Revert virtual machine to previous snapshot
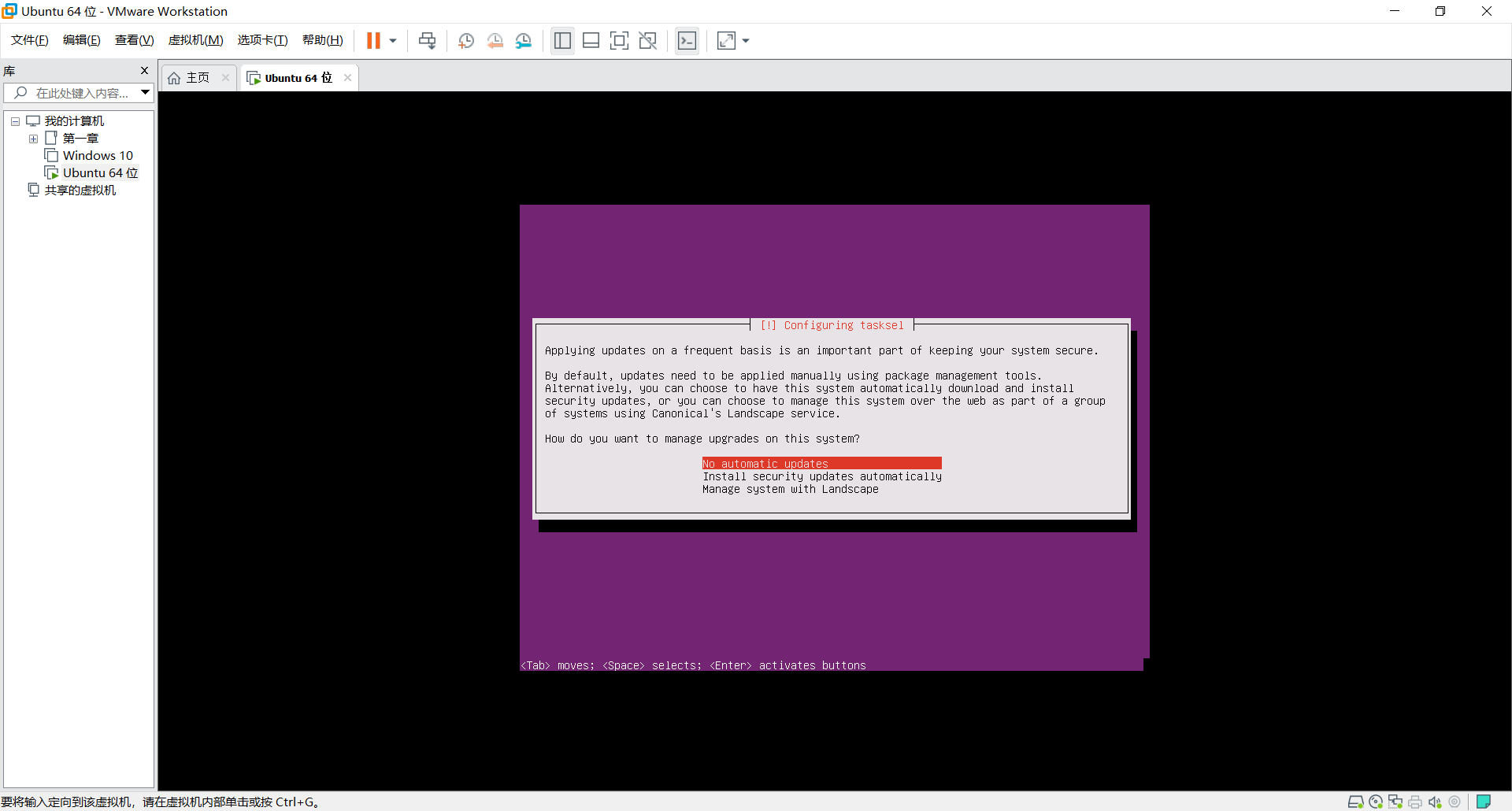The width and height of the screenshot is (1512, 811). tap(495, 41)
